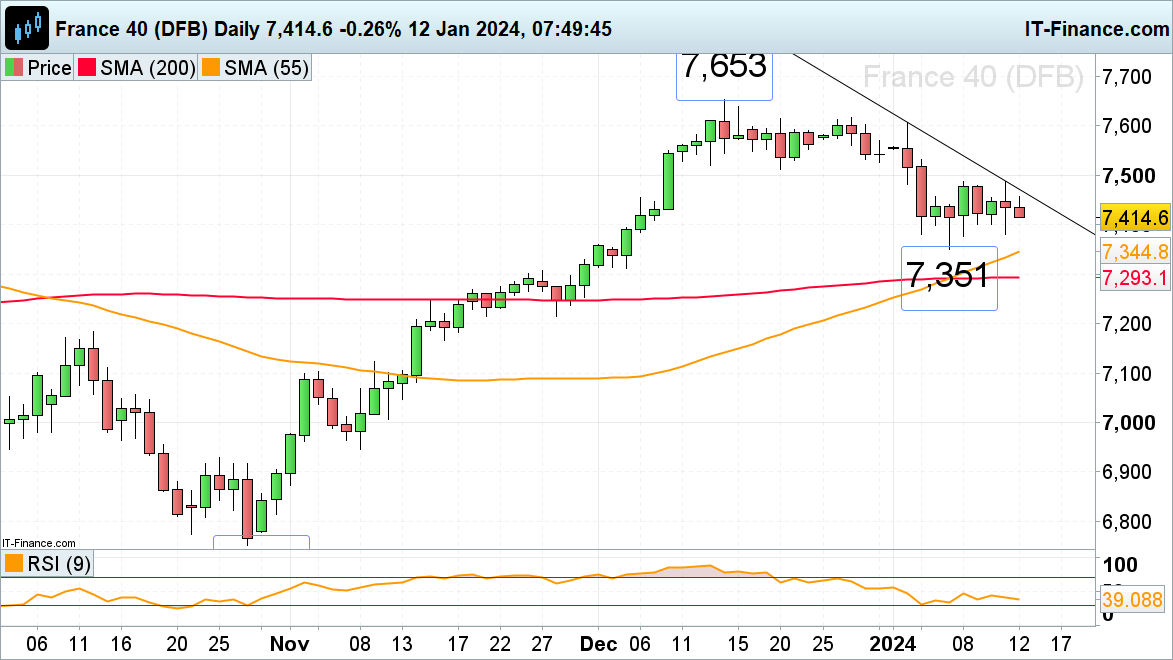Click the SMA 55 value tag 7,344.8
This screenshot has height=660, width=1173.
[x=1135, y=251]
